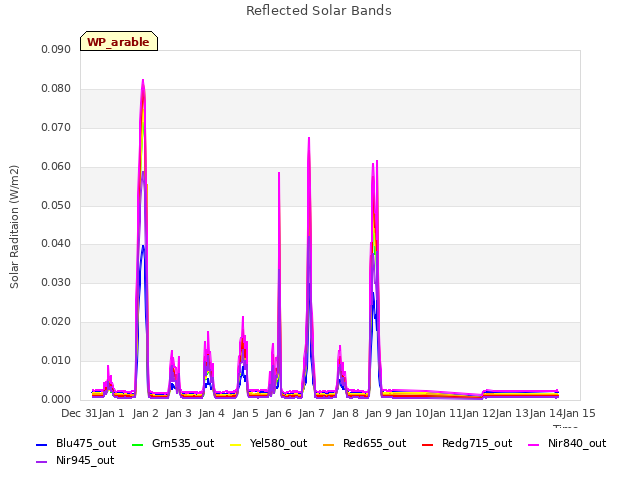The height and width of the screenshot is (480, 640).
Task: Click the Jan 5 x-axis date label
Action: coord(245,413)
